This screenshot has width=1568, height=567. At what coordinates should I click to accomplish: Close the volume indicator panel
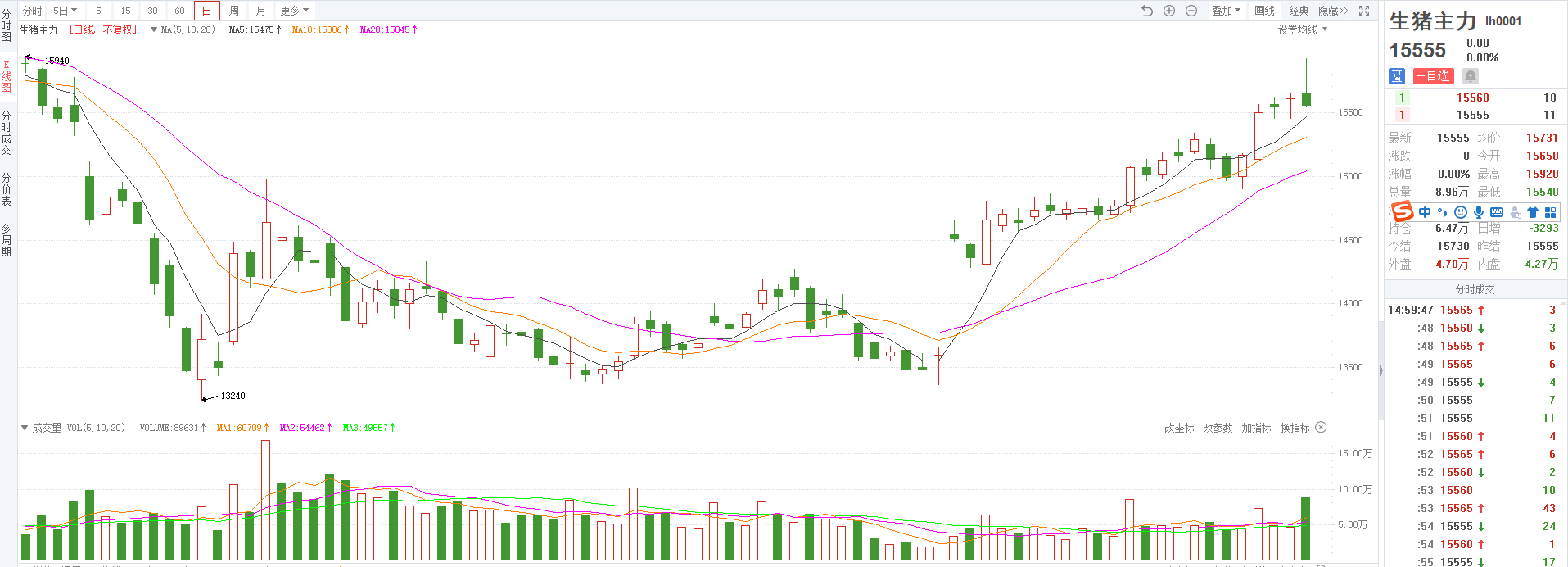[x=1321, y=428]
